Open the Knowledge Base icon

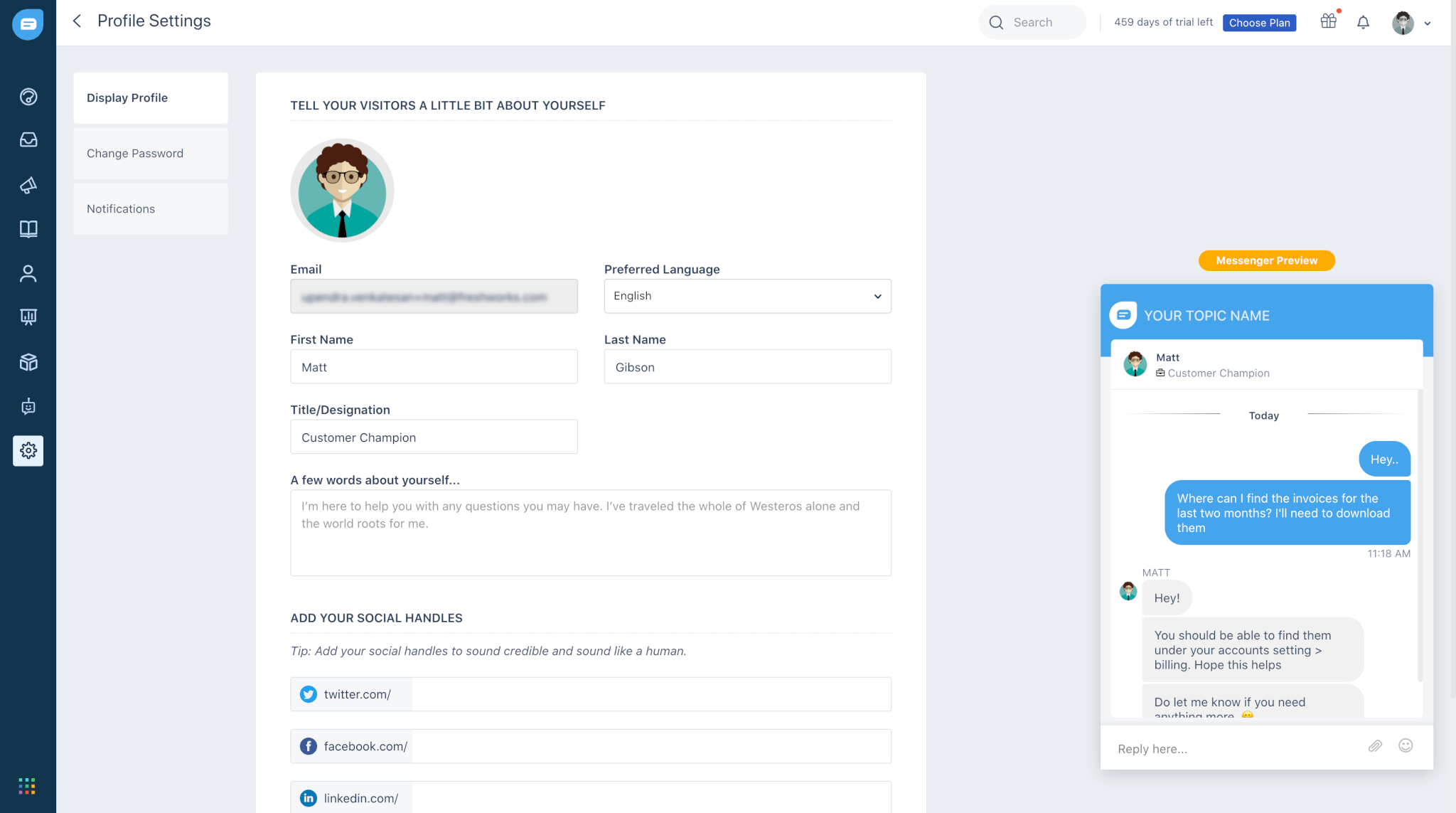point(28,229)
